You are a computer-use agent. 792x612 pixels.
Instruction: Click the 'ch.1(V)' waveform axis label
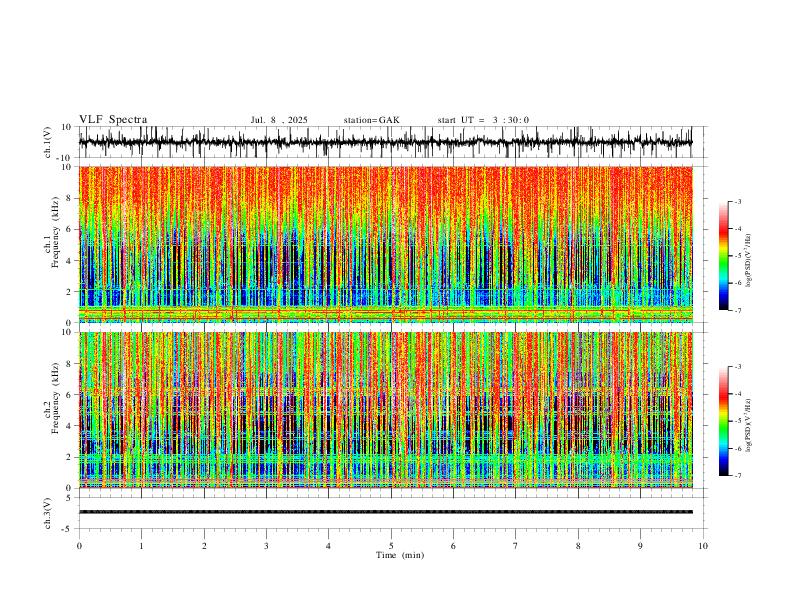click(48, 142)
